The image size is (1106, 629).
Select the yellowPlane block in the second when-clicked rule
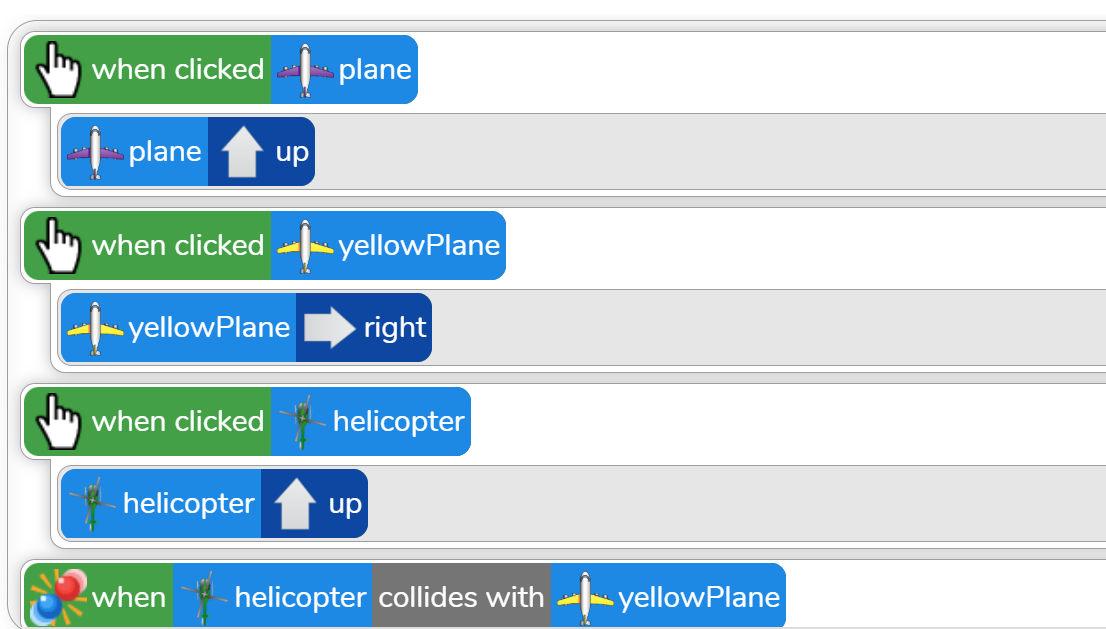pyautogui.click(x=388, y=246)
